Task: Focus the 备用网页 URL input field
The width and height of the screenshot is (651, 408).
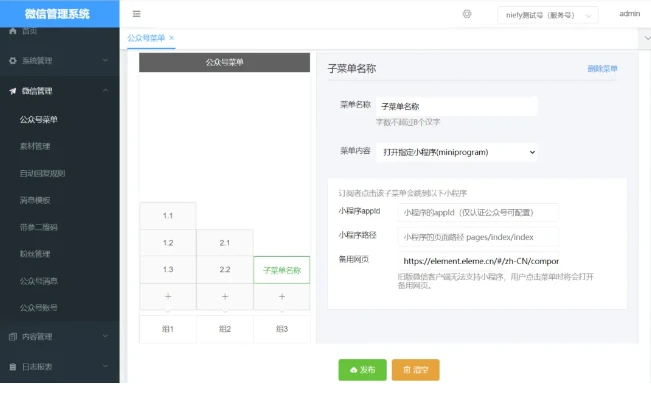Action: (479, 261)
